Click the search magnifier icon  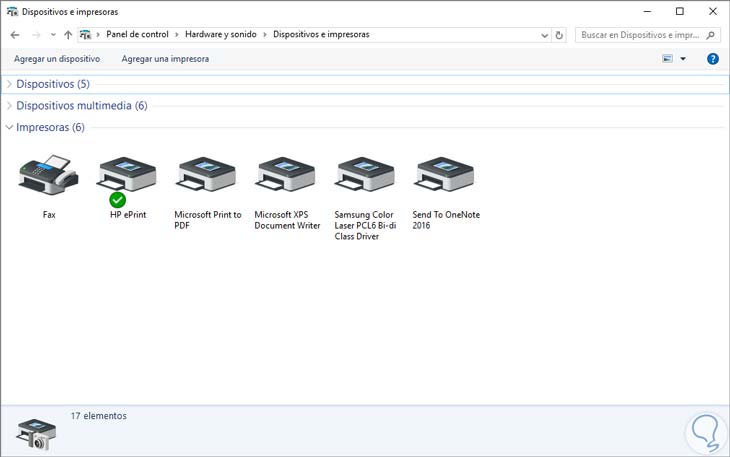pos(710,35)
